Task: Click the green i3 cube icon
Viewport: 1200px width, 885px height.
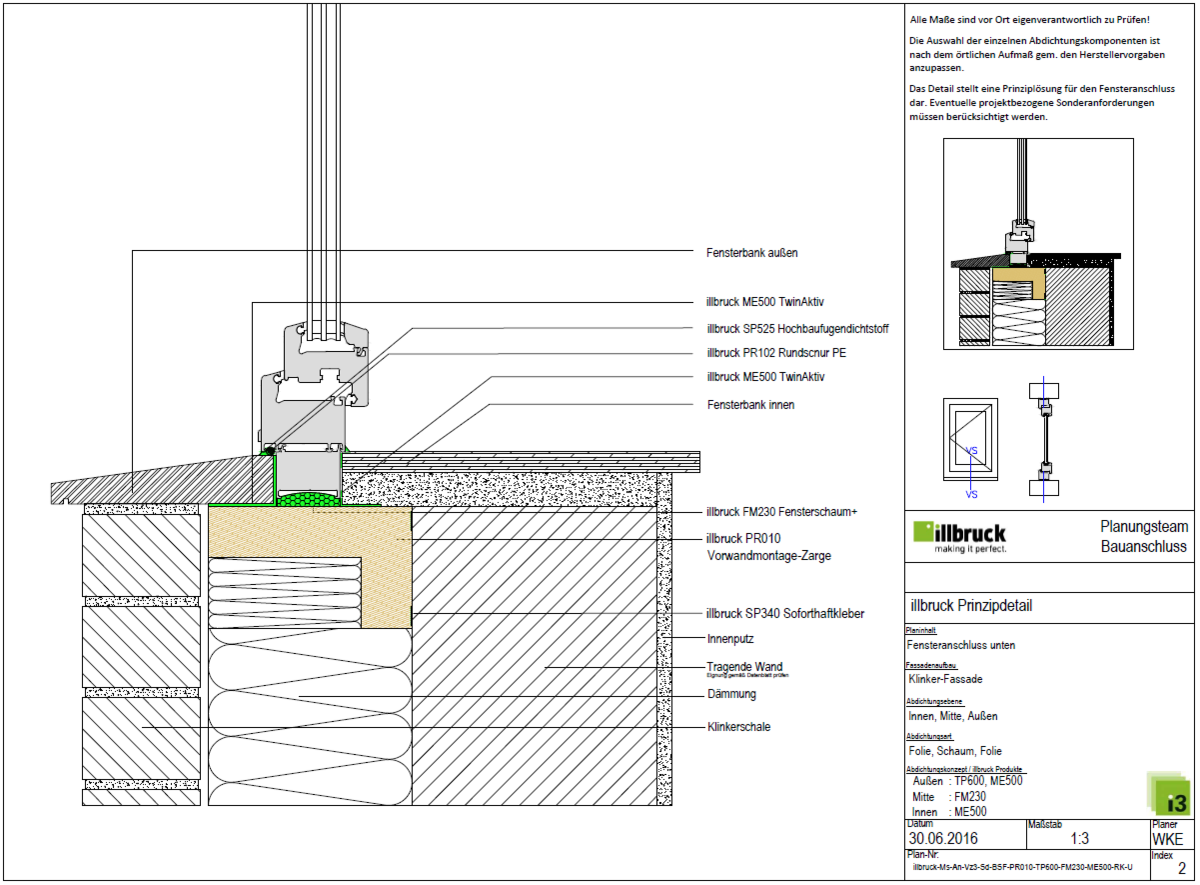Action: [x=1171, y=793]
